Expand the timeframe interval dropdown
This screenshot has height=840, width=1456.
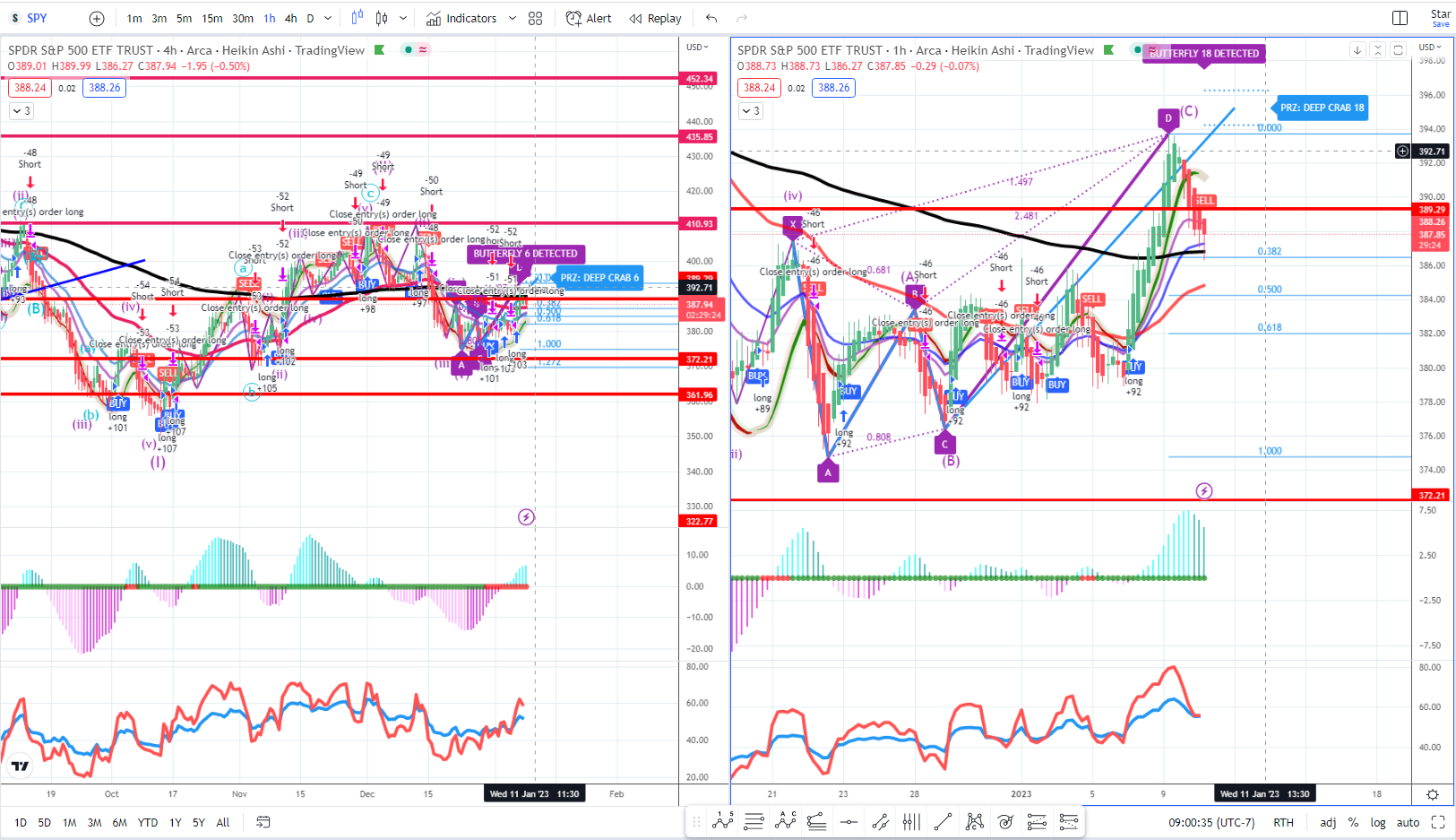[x=328, y=18]
